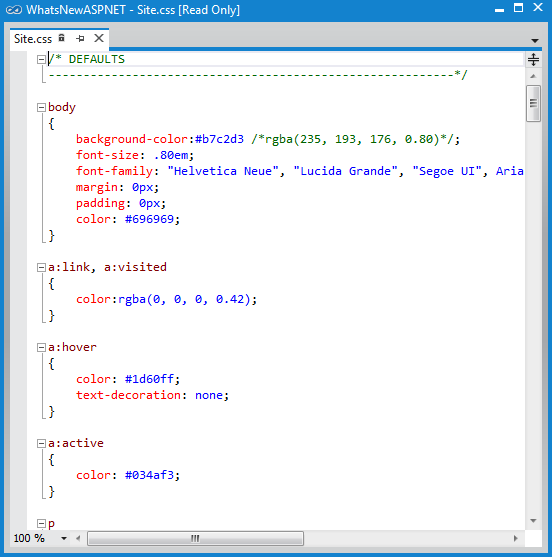The width and height of the screenshot is (552, 557).
Task: Collapse the a:hover rule
Action: [41, 347]
